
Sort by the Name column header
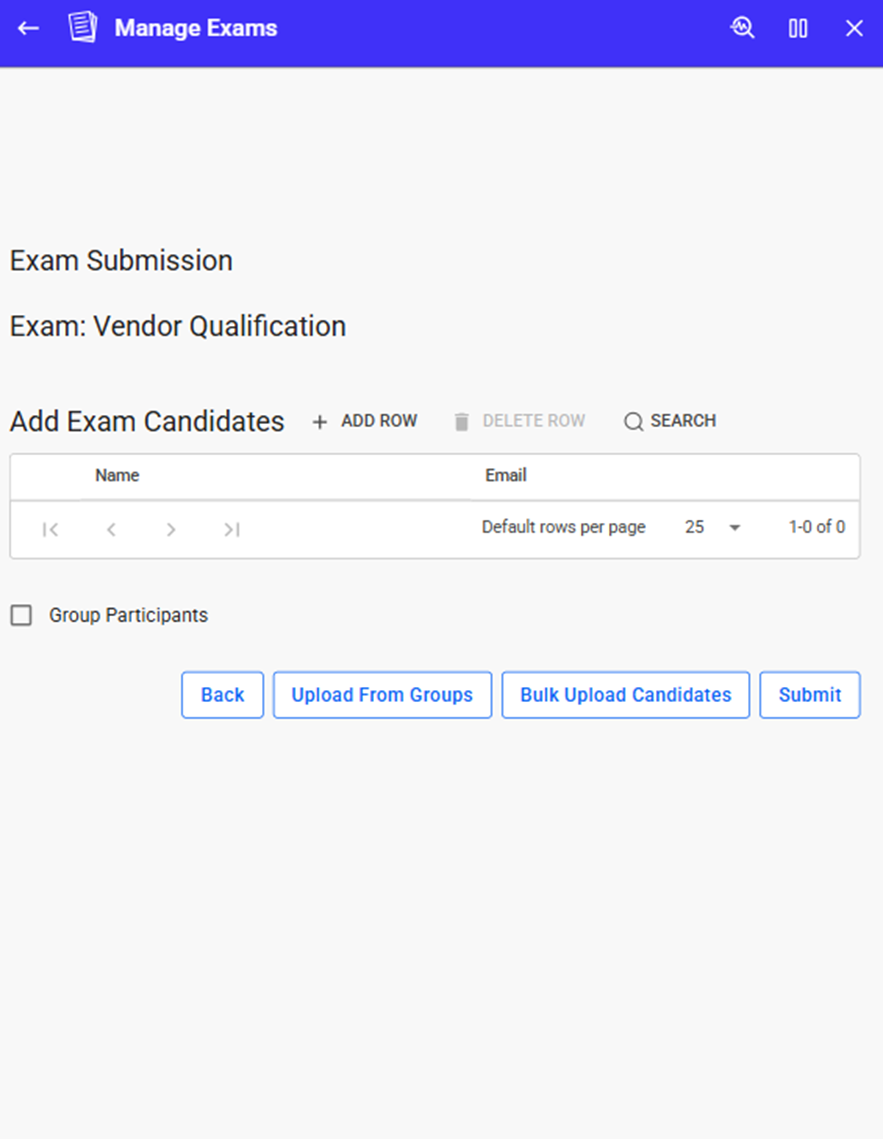coord(117,475)
